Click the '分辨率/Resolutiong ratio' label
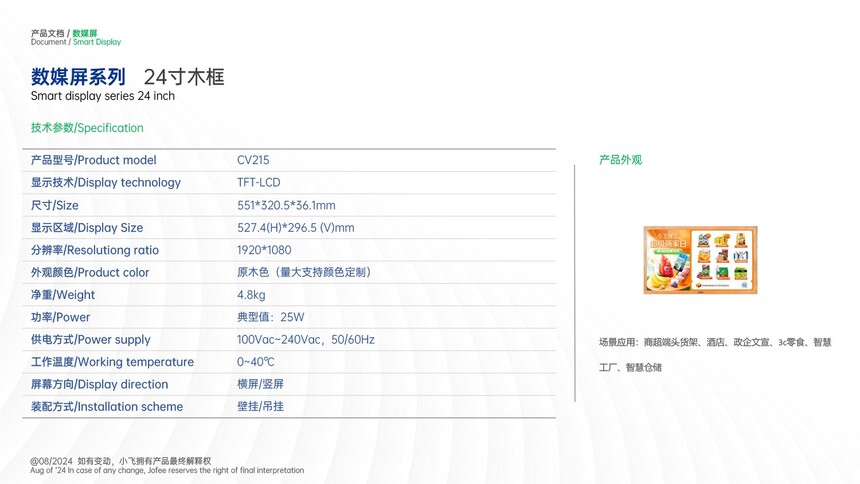 [x=94, y=250]
